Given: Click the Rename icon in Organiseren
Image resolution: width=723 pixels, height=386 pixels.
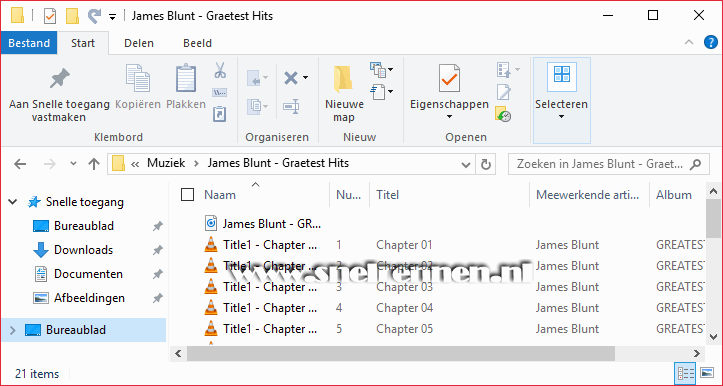Looking at the screenshot, I should (x=291, y=107).
